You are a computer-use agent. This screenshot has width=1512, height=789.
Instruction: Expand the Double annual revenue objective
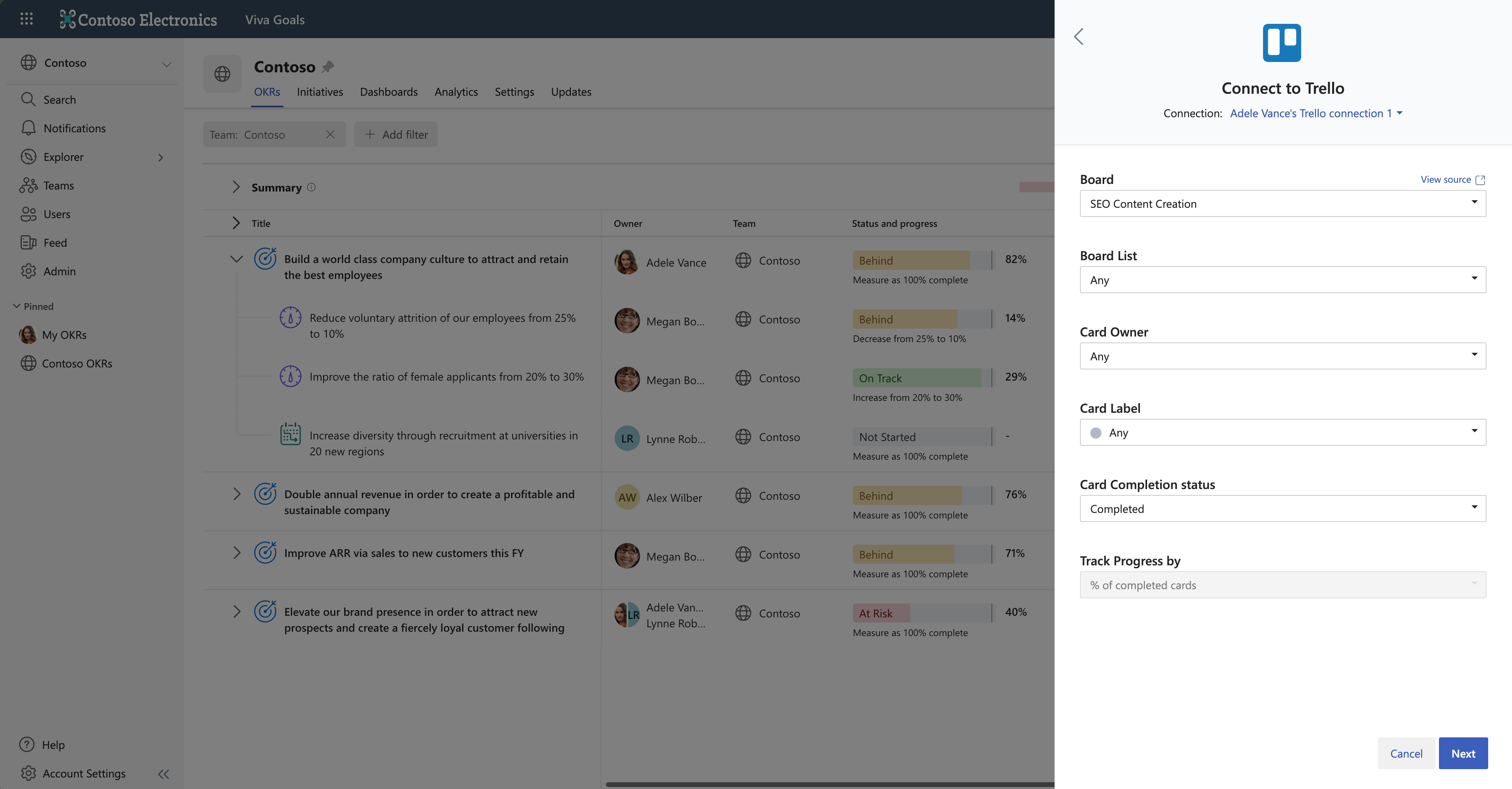click(x=237, y=494)
